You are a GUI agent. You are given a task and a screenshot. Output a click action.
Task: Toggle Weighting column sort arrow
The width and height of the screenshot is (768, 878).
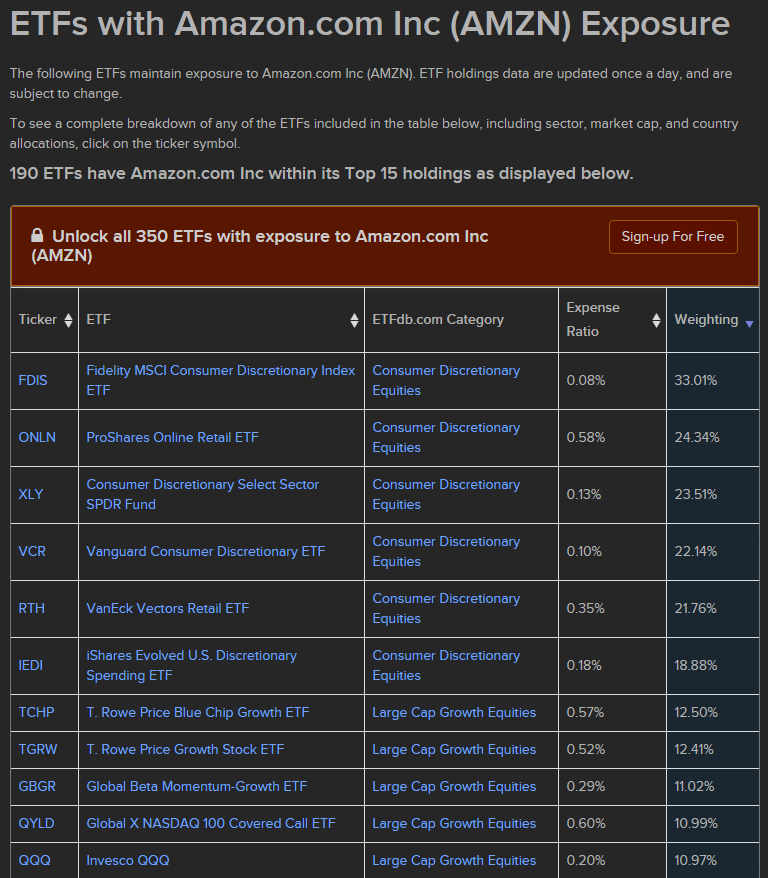750,324
